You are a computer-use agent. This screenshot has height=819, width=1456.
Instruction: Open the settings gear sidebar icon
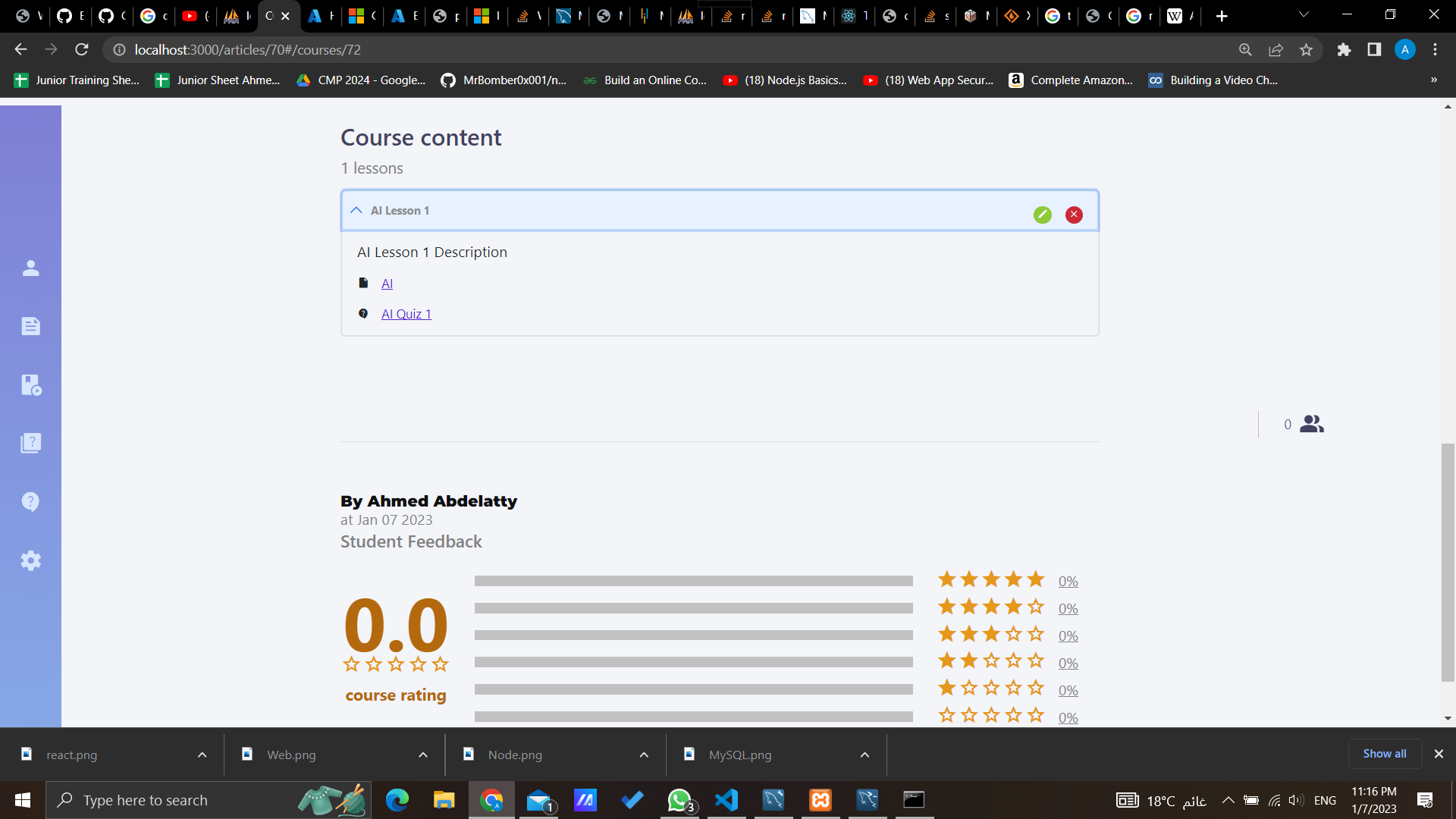point(30,560)
